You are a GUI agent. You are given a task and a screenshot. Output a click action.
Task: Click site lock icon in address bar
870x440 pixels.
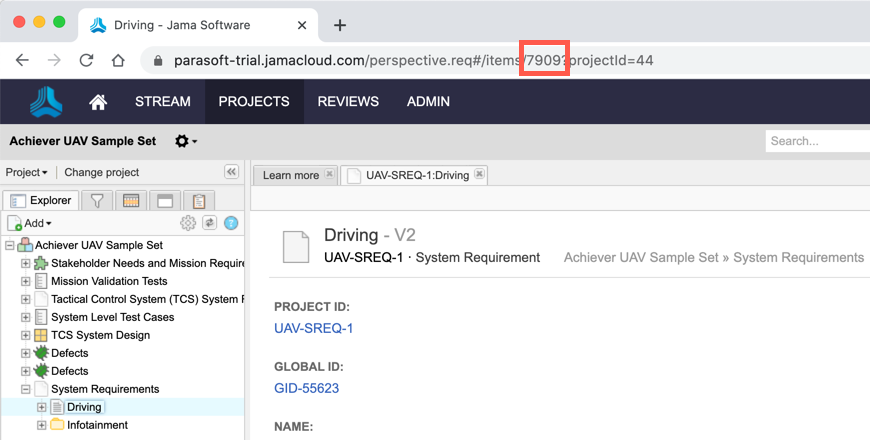(158, 60)
